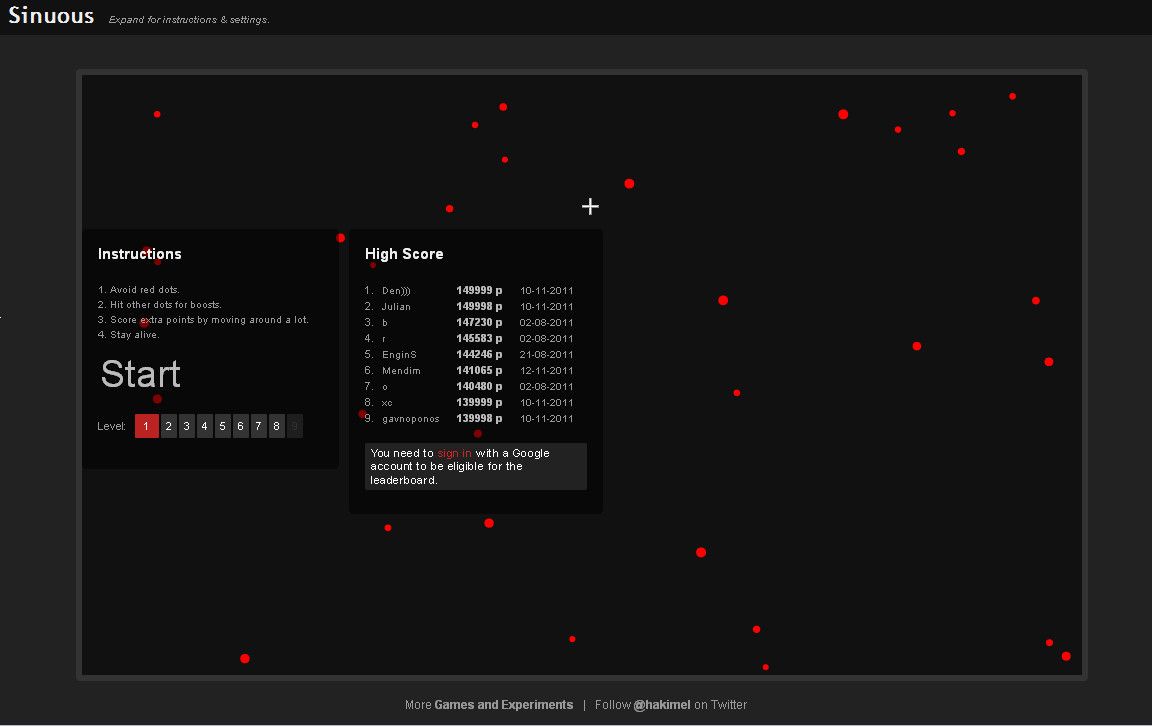1152x727 pixels.
Task: Click the white plus cursor marker
Action: click(x=590, y=206)
